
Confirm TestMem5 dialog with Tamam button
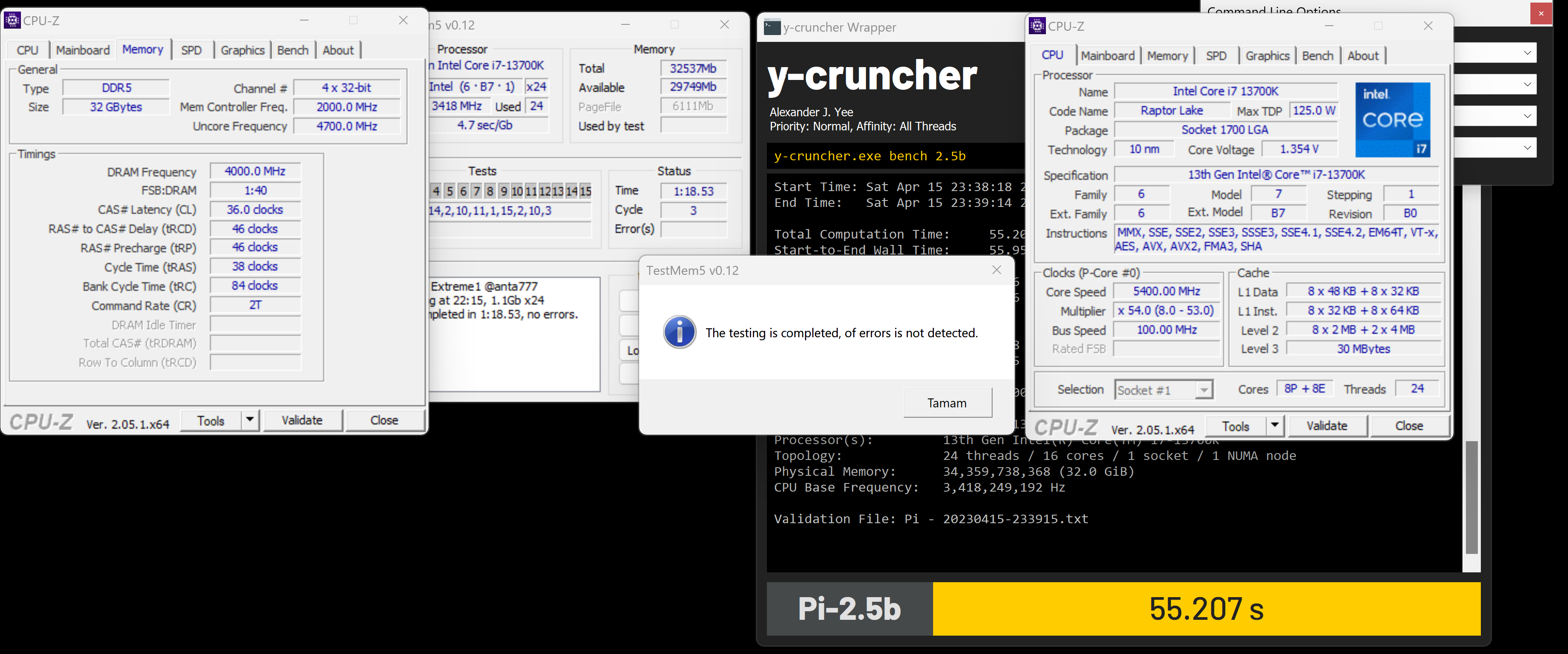coord(947,403)
